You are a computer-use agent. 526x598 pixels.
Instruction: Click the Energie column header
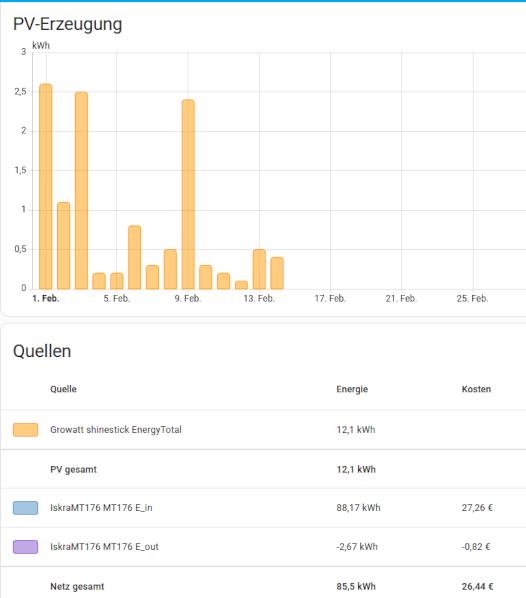[352, 389]
